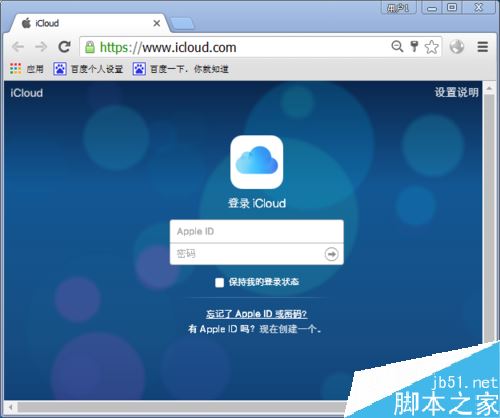Screen dimensions: 500x418
Task: Open the Chrome hamburger menu
Action: pyautogui.click(x=483, y=47)
